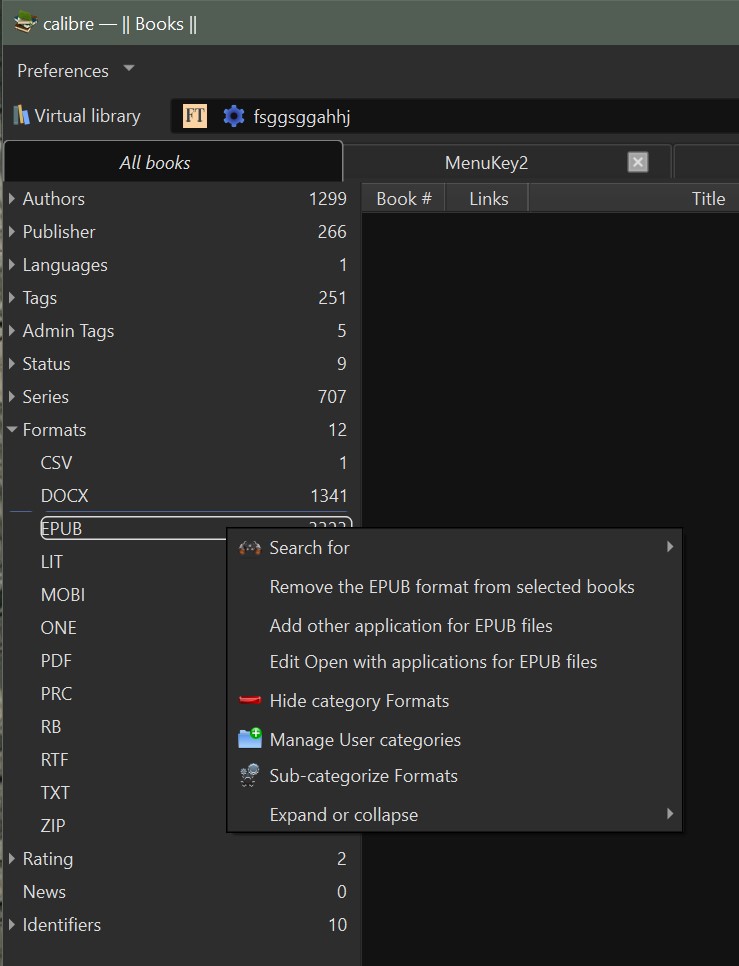Click the blue gear icon beside search
739x966 pixels.
click(x=233, y=116)
